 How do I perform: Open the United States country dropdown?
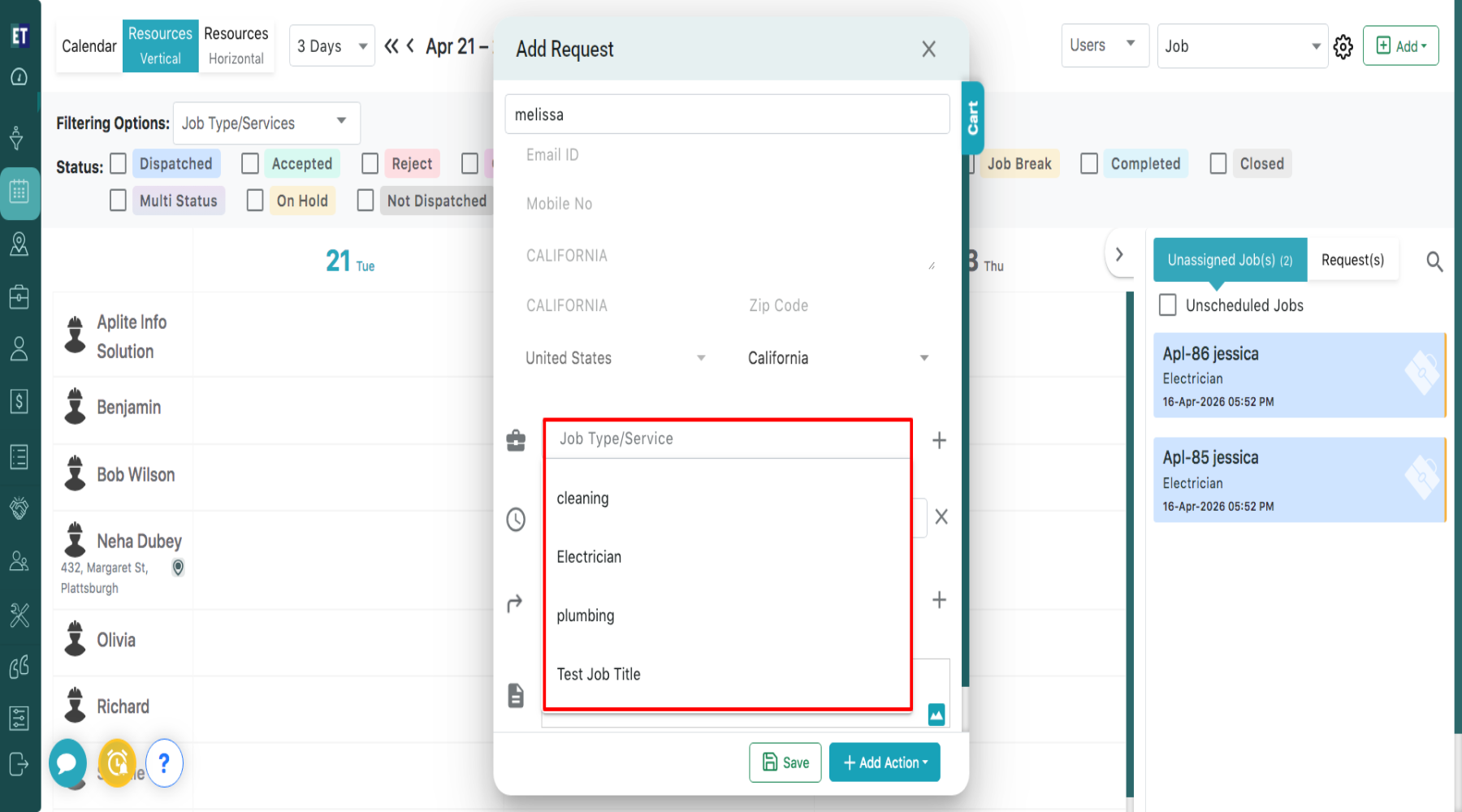[x=615, y=358]
